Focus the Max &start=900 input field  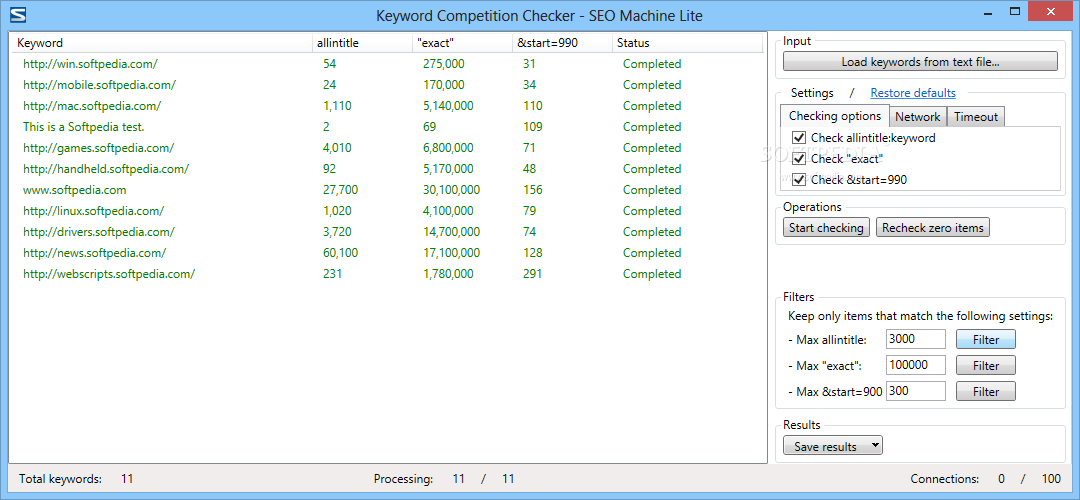tap(916, 391)
